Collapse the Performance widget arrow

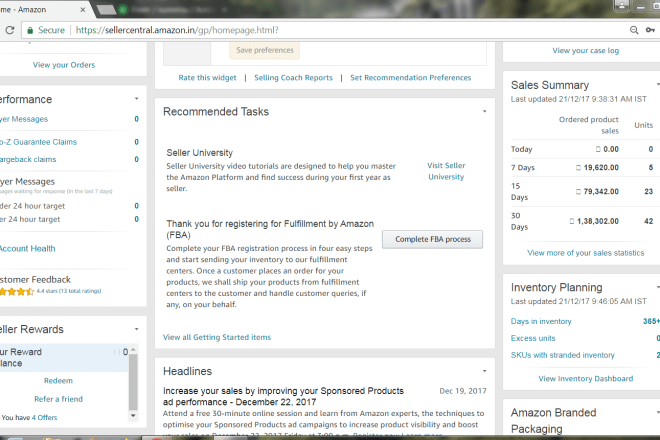[x=136, y=99]
